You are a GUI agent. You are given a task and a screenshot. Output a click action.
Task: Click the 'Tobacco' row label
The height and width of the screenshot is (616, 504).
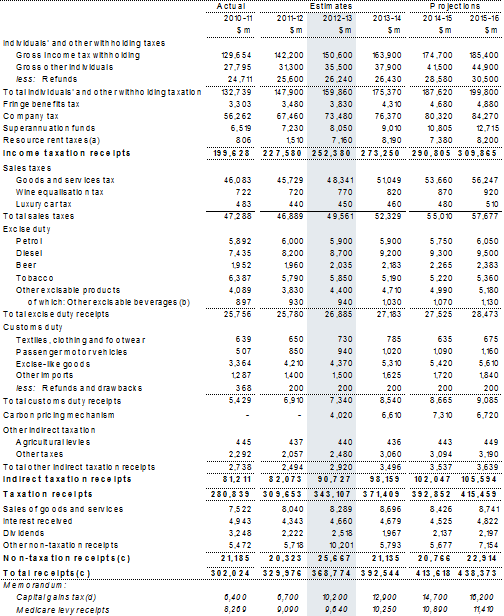tap(35, 278)
